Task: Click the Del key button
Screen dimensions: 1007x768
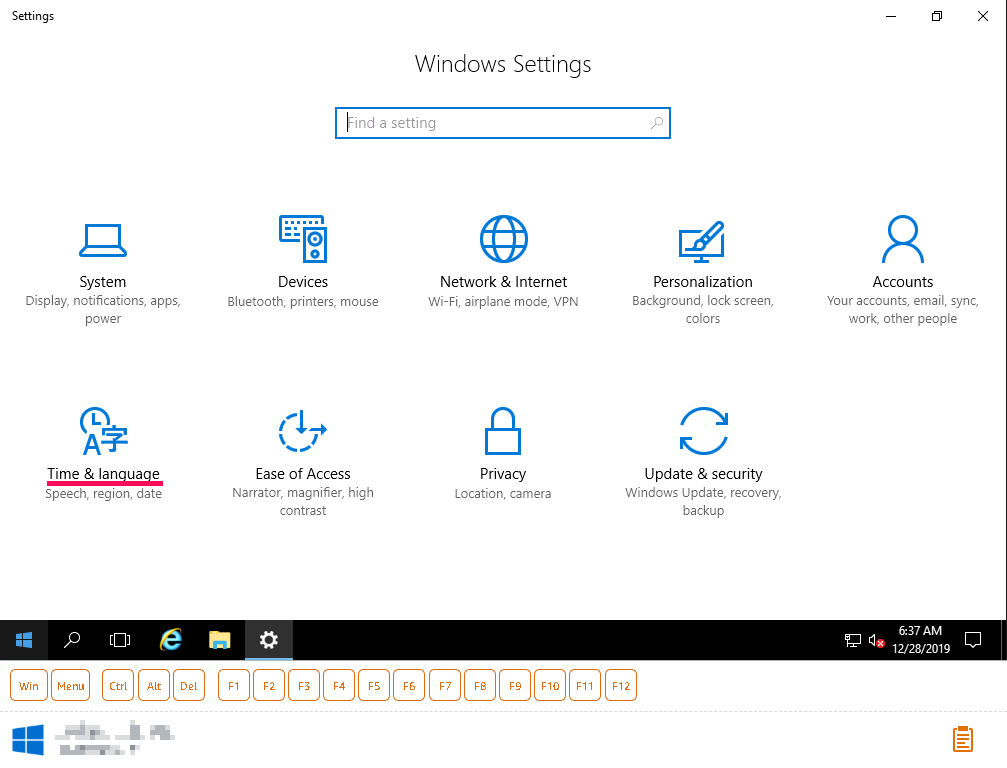Action: (x=189, y=686)
